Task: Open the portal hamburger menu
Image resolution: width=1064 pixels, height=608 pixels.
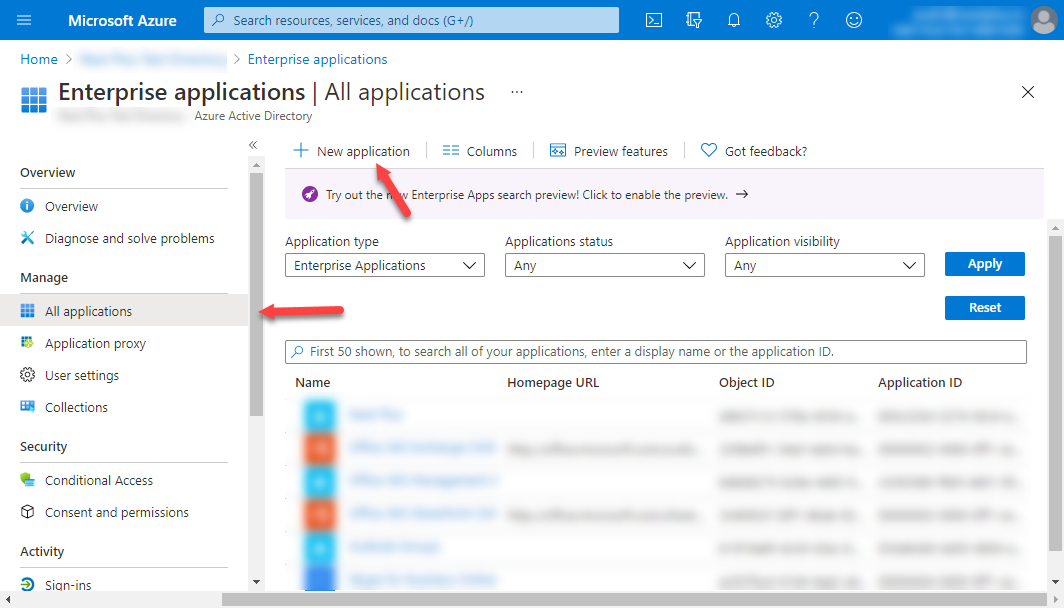Action: coord(24,20)
